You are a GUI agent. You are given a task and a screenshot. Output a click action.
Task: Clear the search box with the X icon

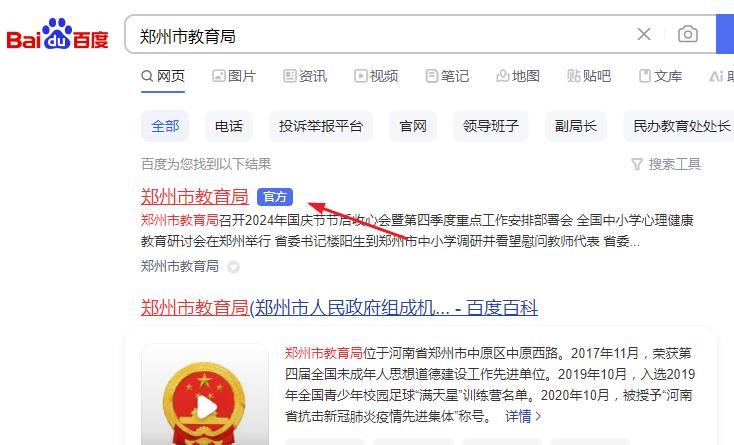pyautogui.click(x=644, y=34)
